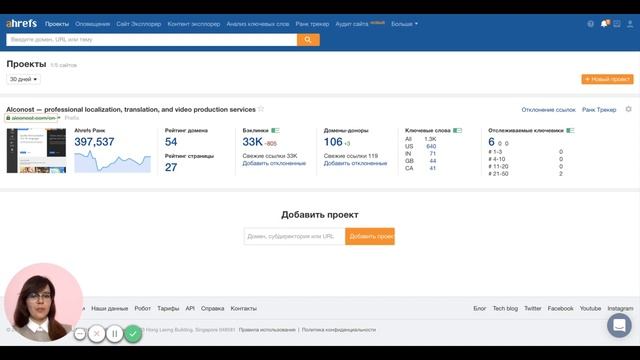Toggle the Отслеживаемые ключевики chart icon
Viewport: 640px width, 360px height.
click(x=570, y=130)
